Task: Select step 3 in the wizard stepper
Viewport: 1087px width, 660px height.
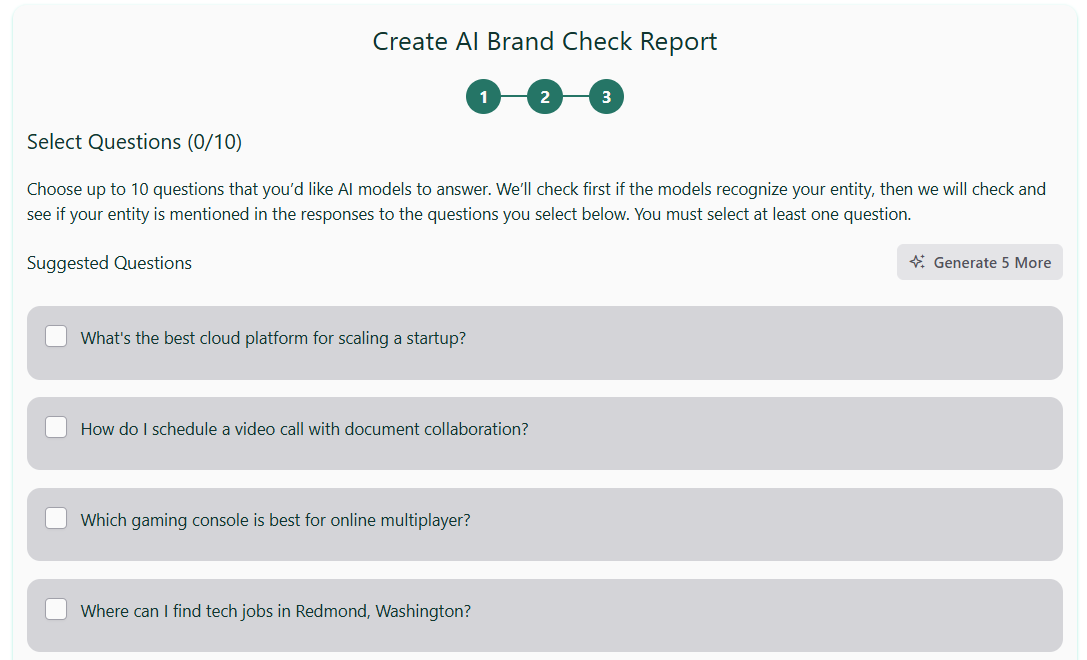Action: pos(606,97)
